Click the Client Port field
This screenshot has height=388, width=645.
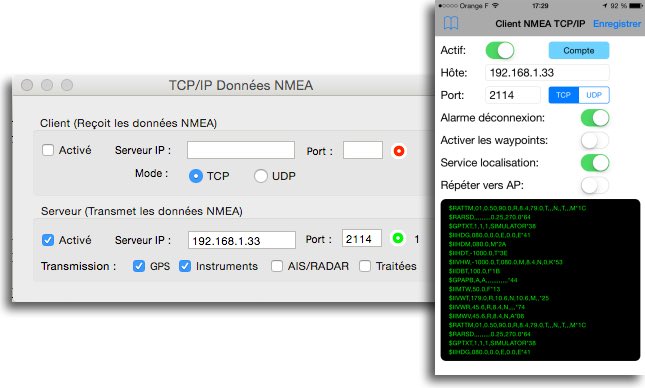(363, 150)
